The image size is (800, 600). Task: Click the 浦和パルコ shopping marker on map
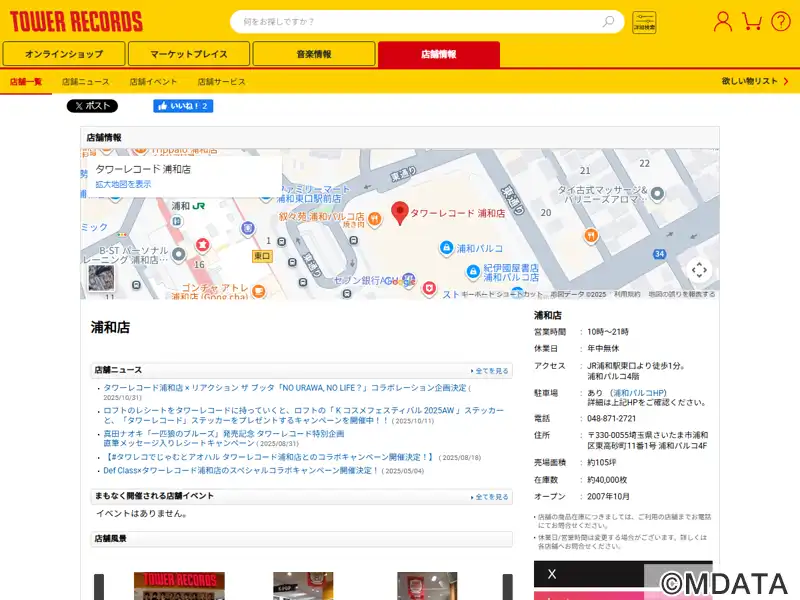click(446, 248)
